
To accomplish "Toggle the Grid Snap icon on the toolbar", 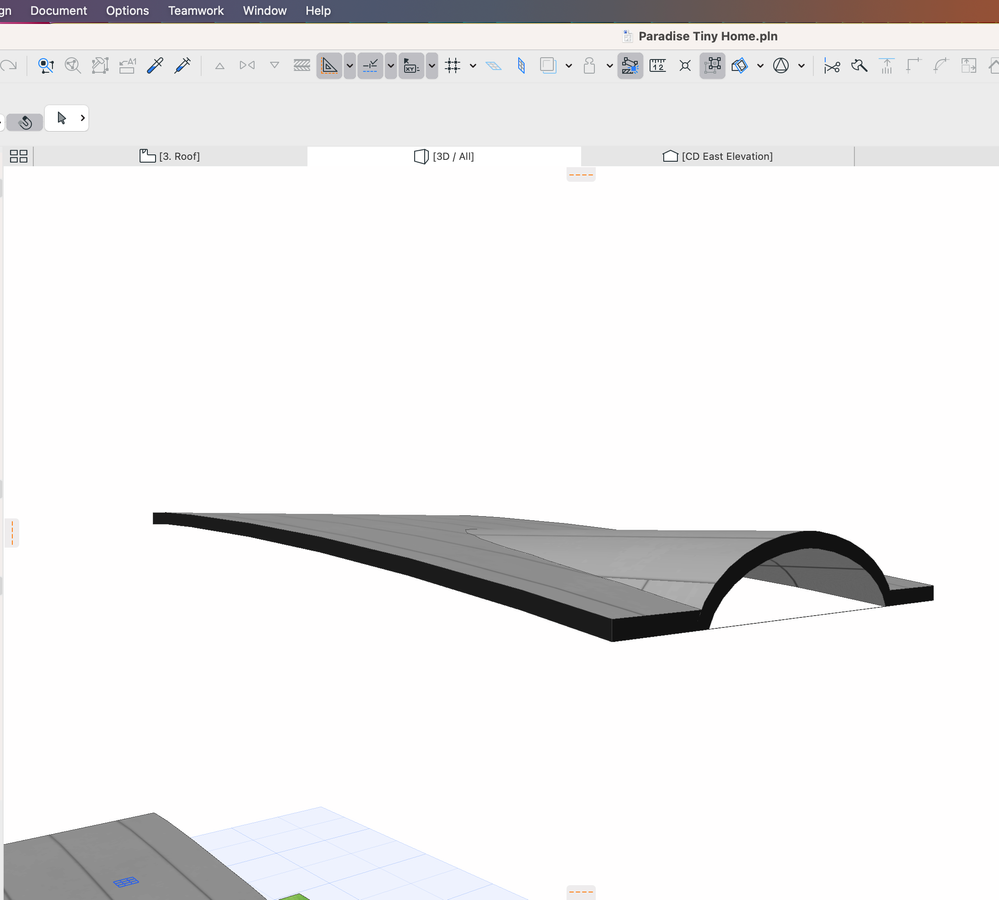I will [x=452, y=65].
